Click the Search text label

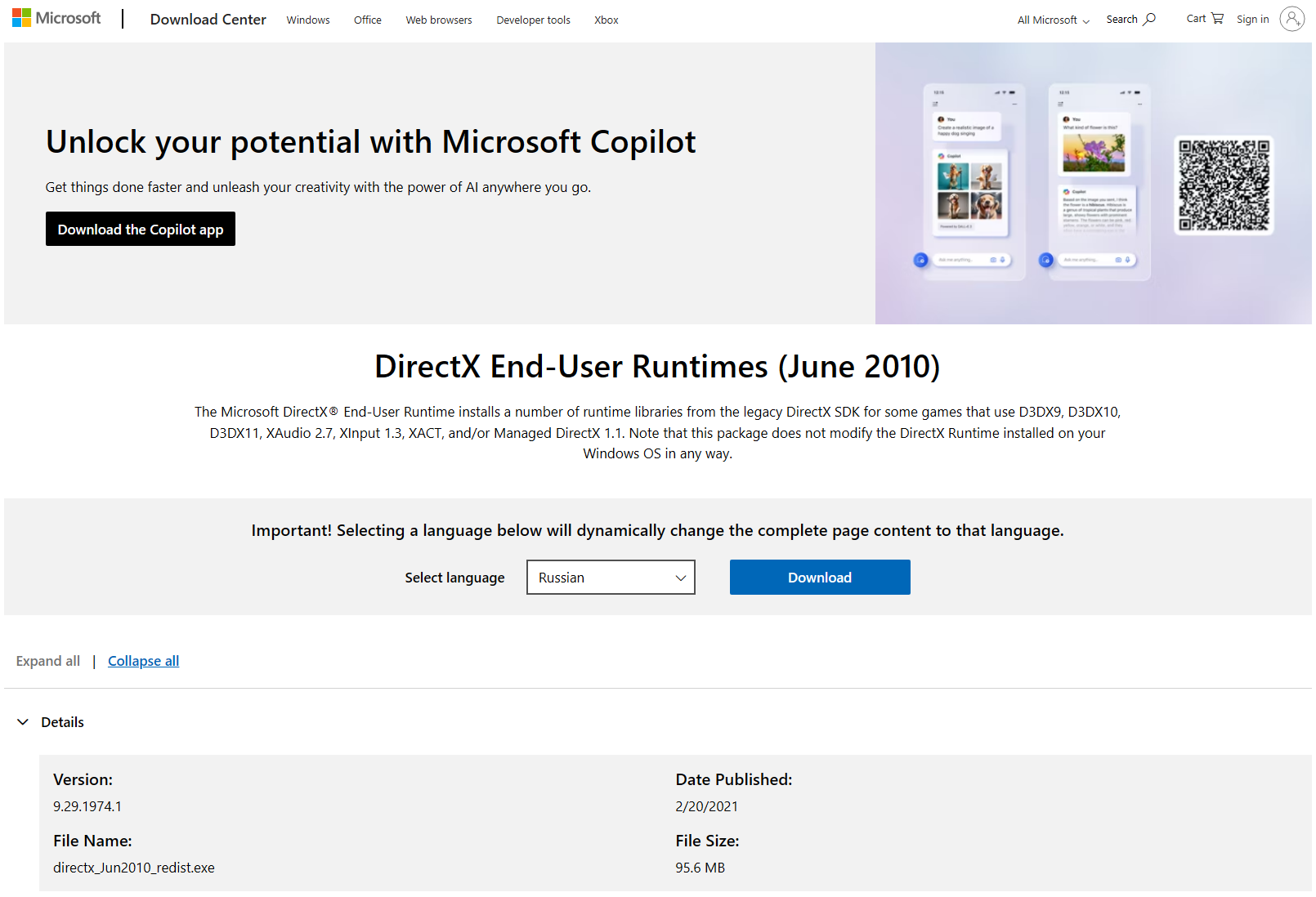(1122, 19)
